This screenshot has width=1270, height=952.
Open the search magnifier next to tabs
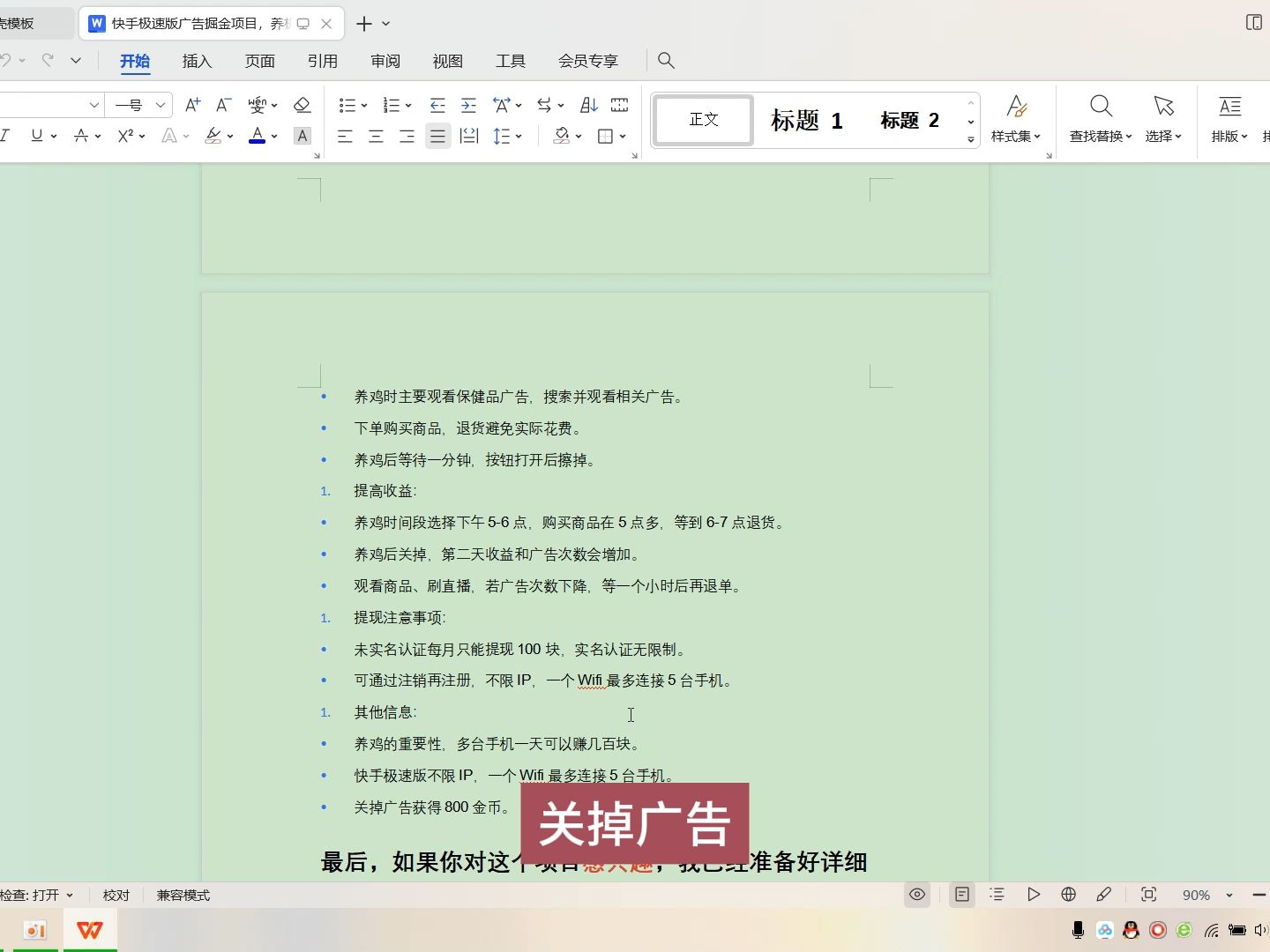[666, 60]
